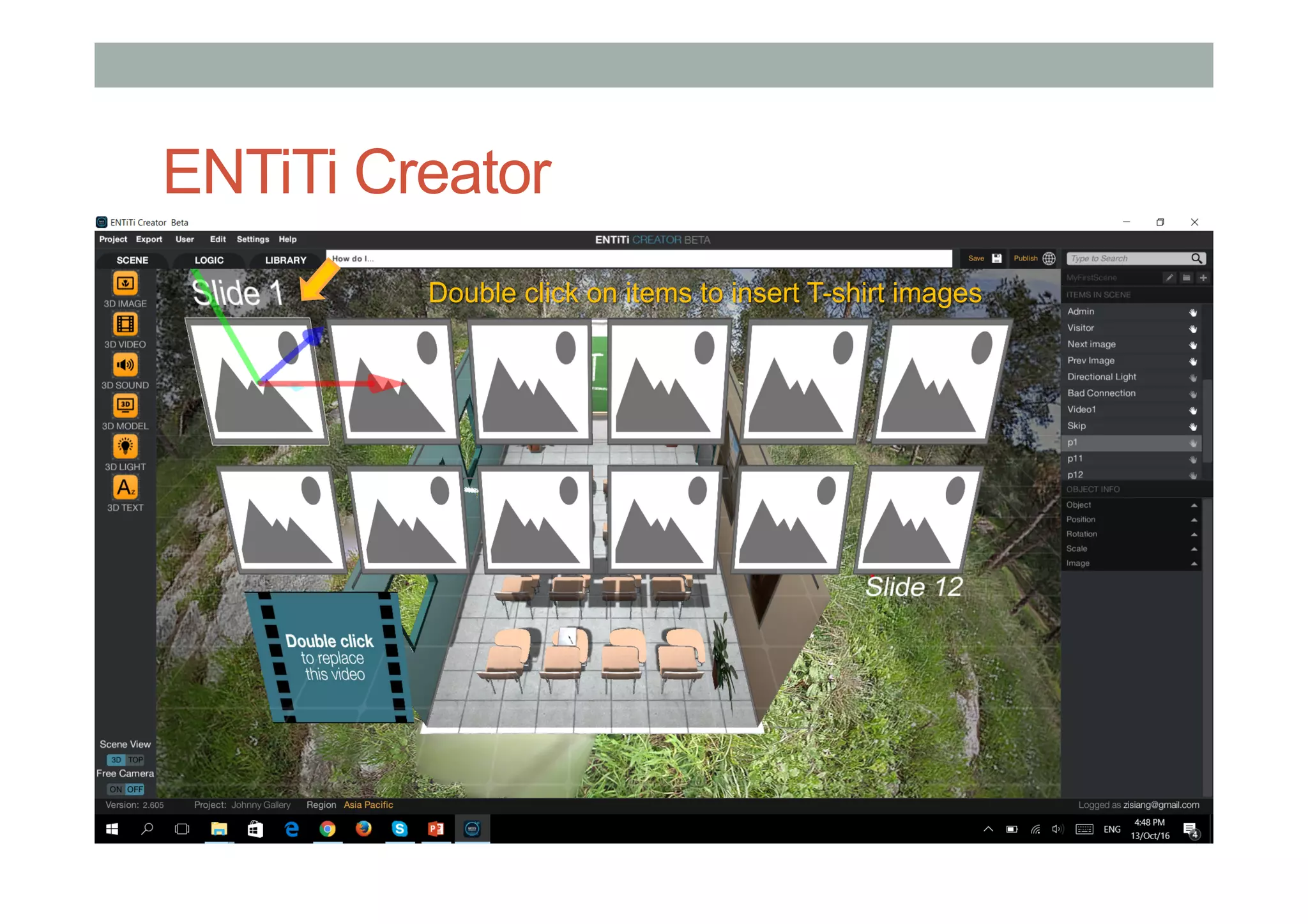Open Windows Store from taskbar

[255, 829]
